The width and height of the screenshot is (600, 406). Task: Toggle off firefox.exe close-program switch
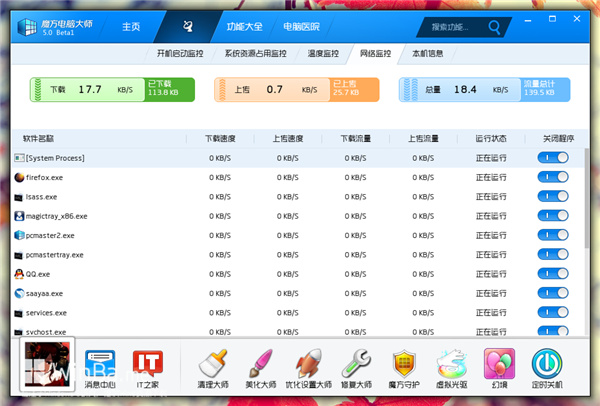[x=553, y=177]
